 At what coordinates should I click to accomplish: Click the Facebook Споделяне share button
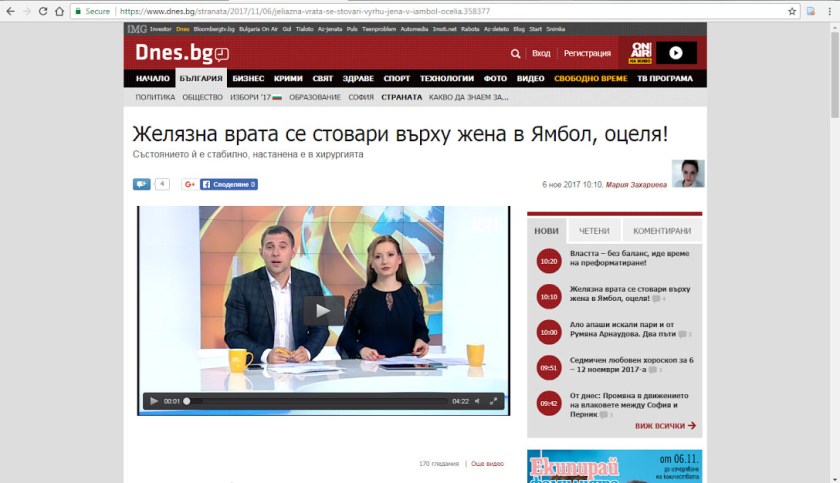pos(229,184)
